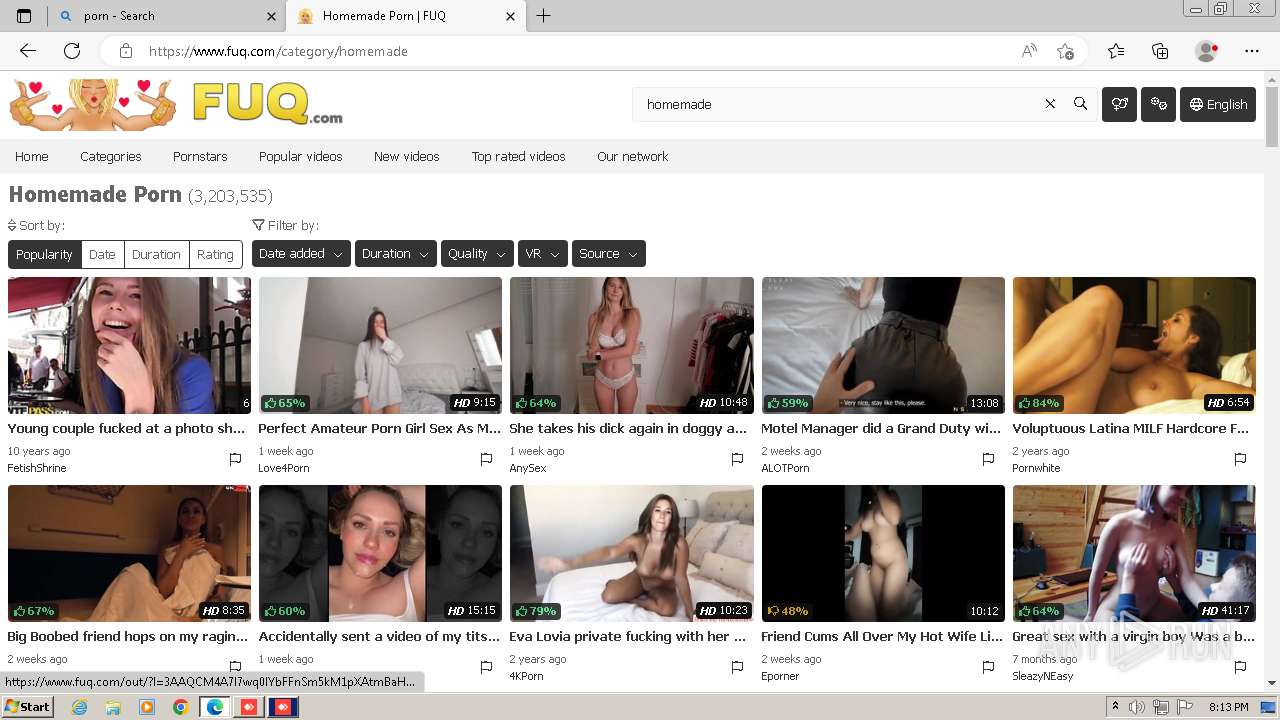Expand the Source filter dropdown
This screenshot has width=1280, height=720.
point(609,254)
